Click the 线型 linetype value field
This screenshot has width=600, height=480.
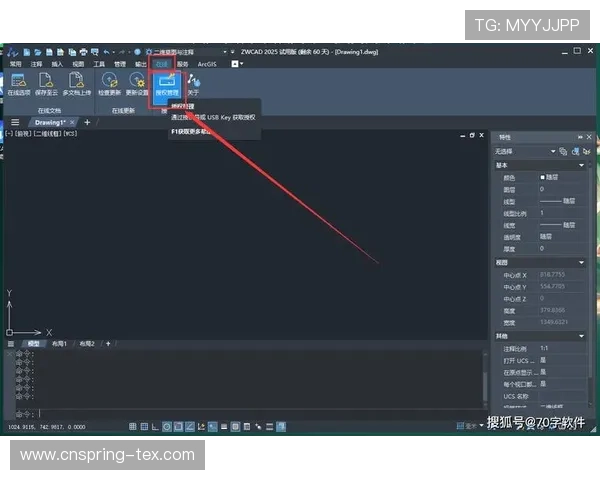click(561, 201)
